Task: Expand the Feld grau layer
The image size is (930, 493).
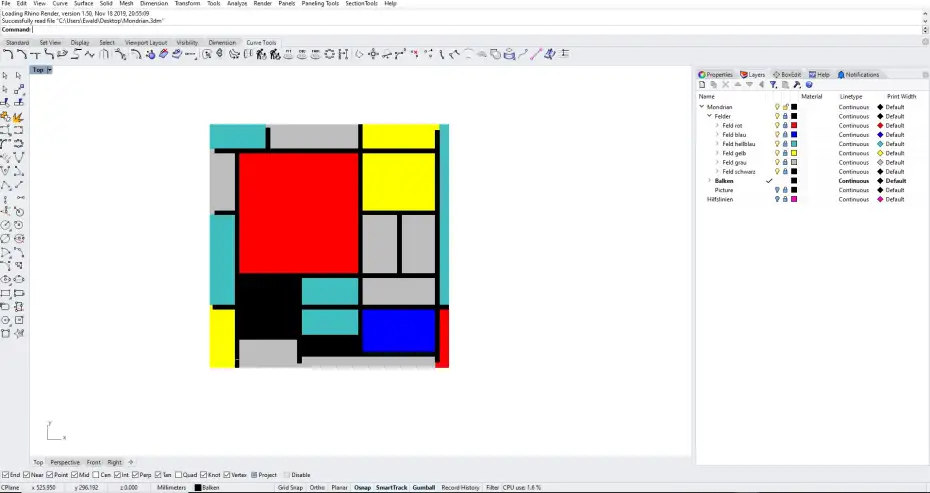Action: (x=717, y=163)
